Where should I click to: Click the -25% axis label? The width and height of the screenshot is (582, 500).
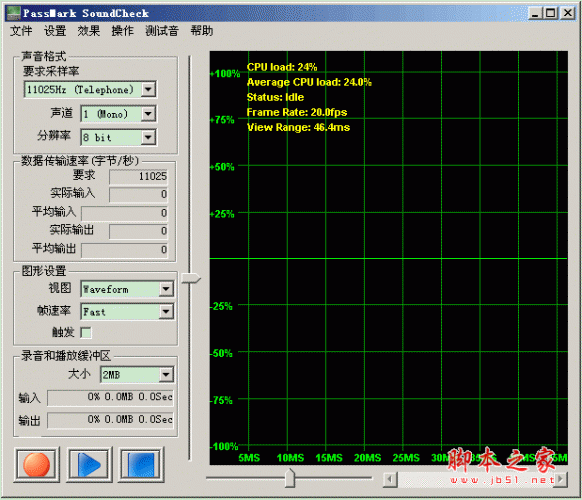tap(221, 306)
